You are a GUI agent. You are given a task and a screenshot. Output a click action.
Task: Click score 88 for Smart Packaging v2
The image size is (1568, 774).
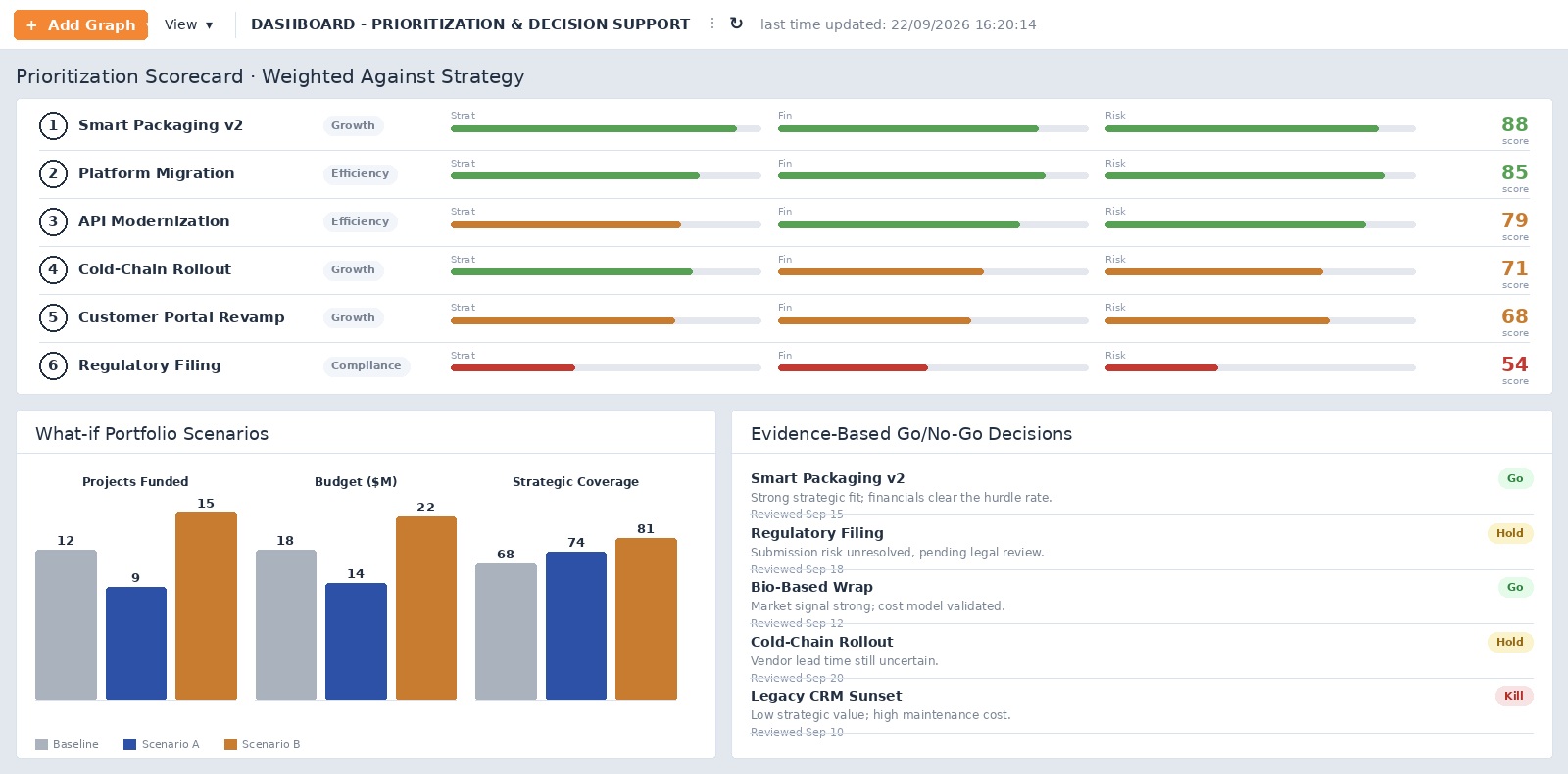coord(1514,124)
